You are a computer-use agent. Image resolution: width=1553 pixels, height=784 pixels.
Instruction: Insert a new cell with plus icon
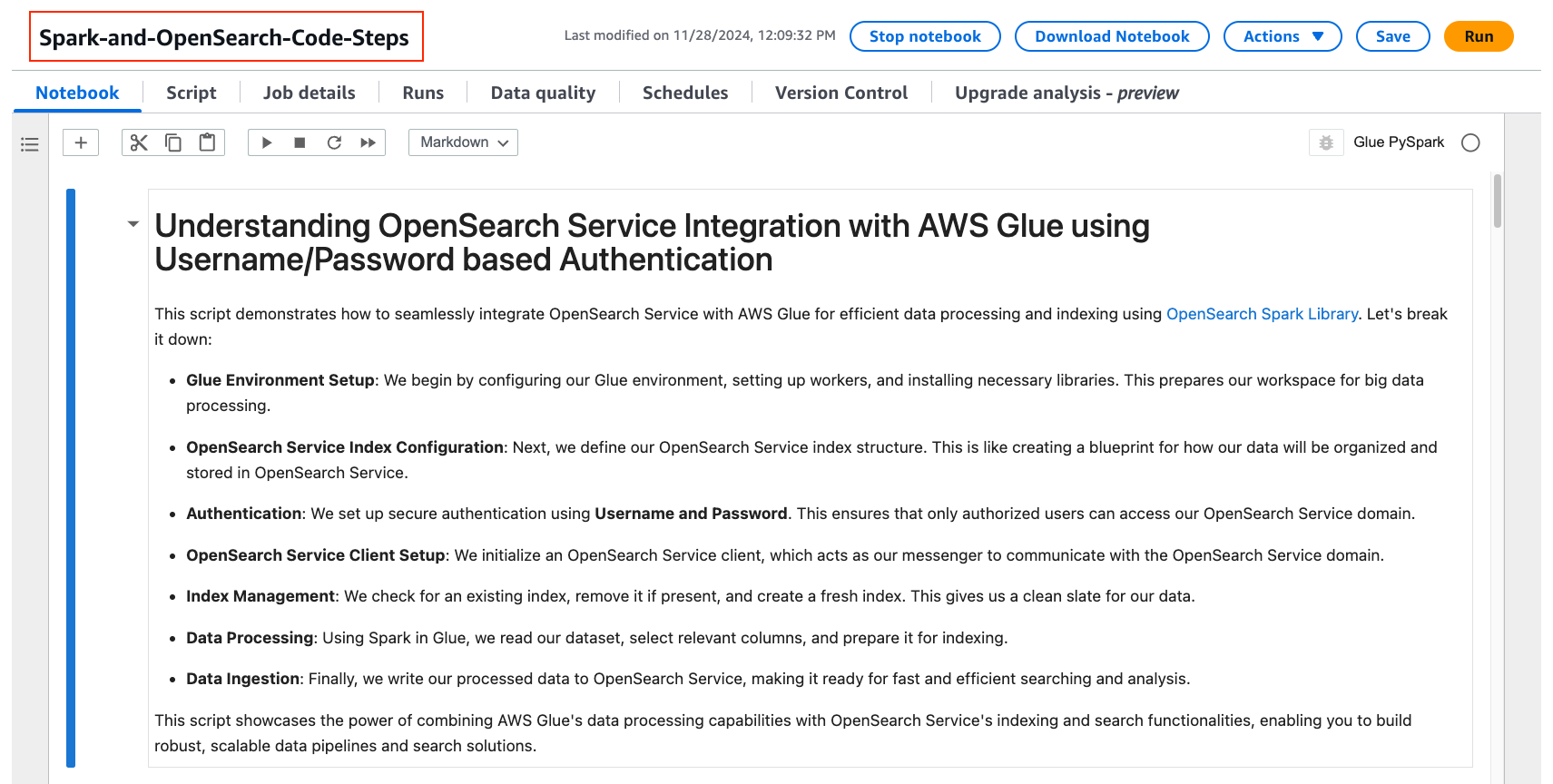click(x=81, y=142)
